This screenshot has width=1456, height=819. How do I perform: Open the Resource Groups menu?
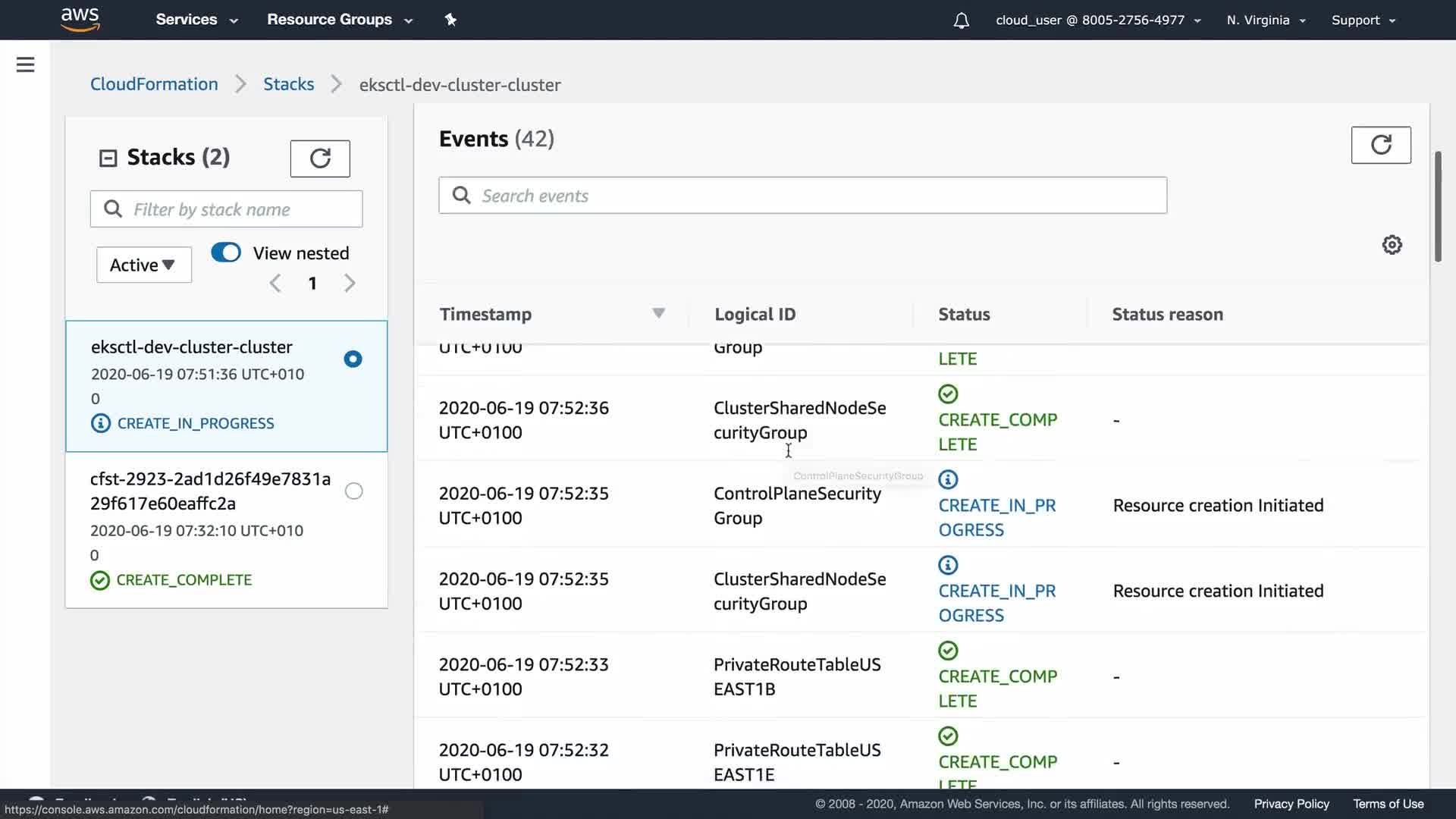[x=339, y=20]
